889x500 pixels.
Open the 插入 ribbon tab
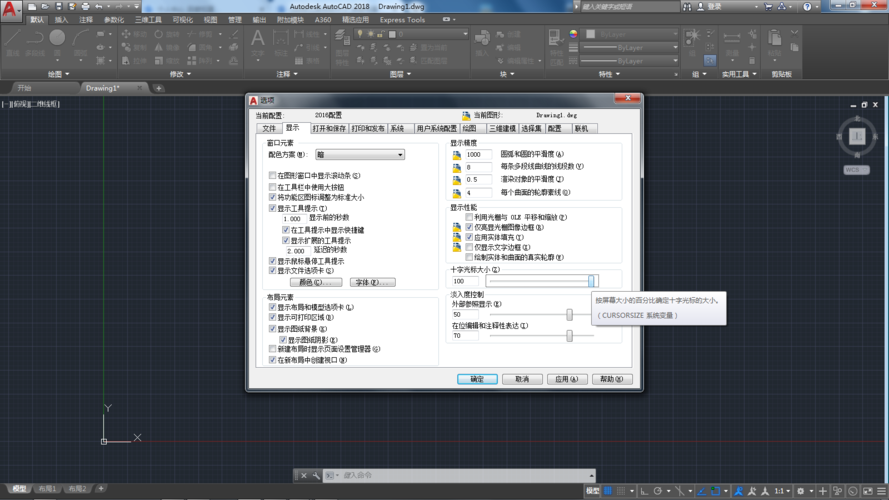(61, 20)
